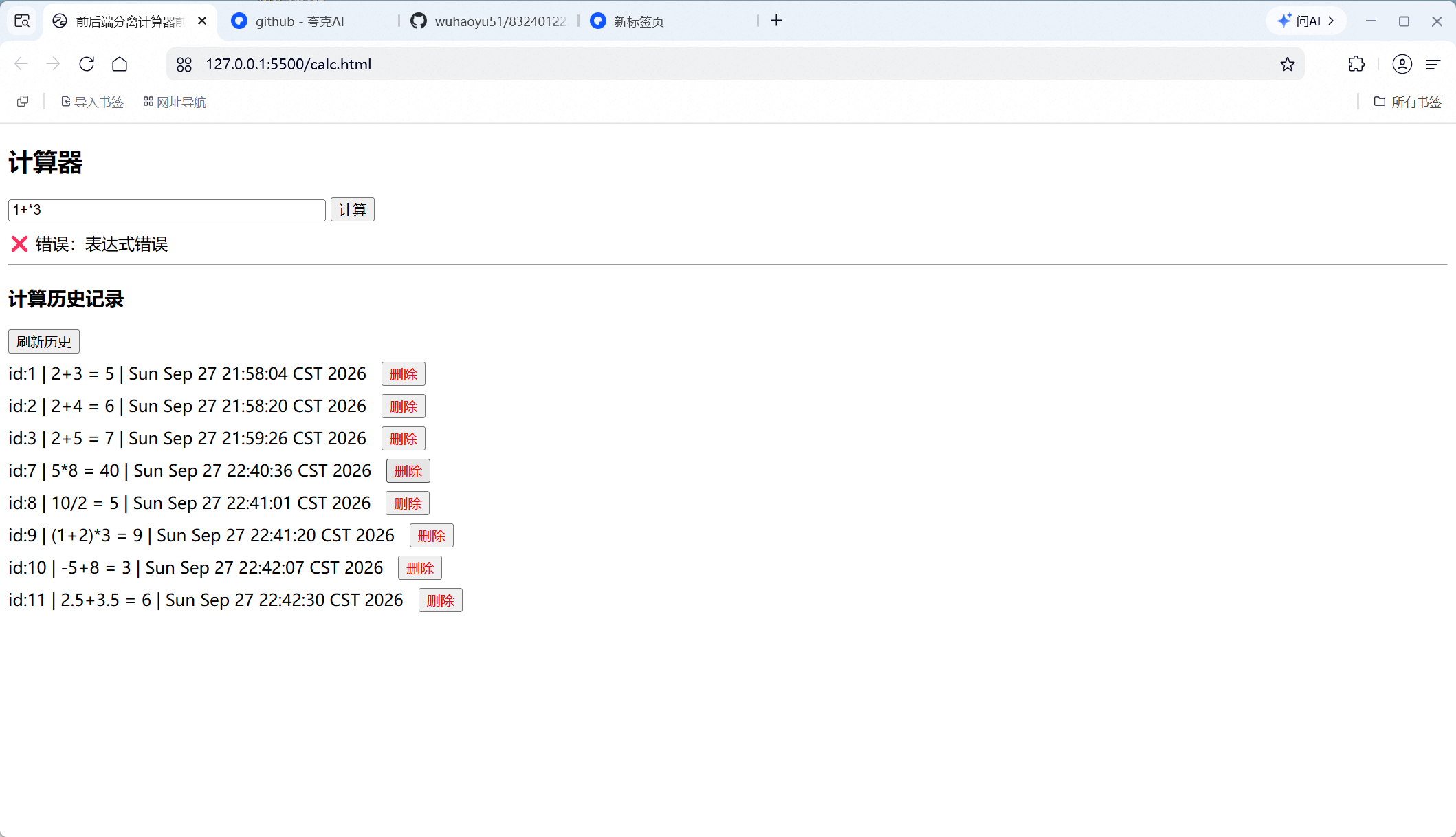Open the home page icon
Viewport: 1456px width, 837px height.
point(120,64)
